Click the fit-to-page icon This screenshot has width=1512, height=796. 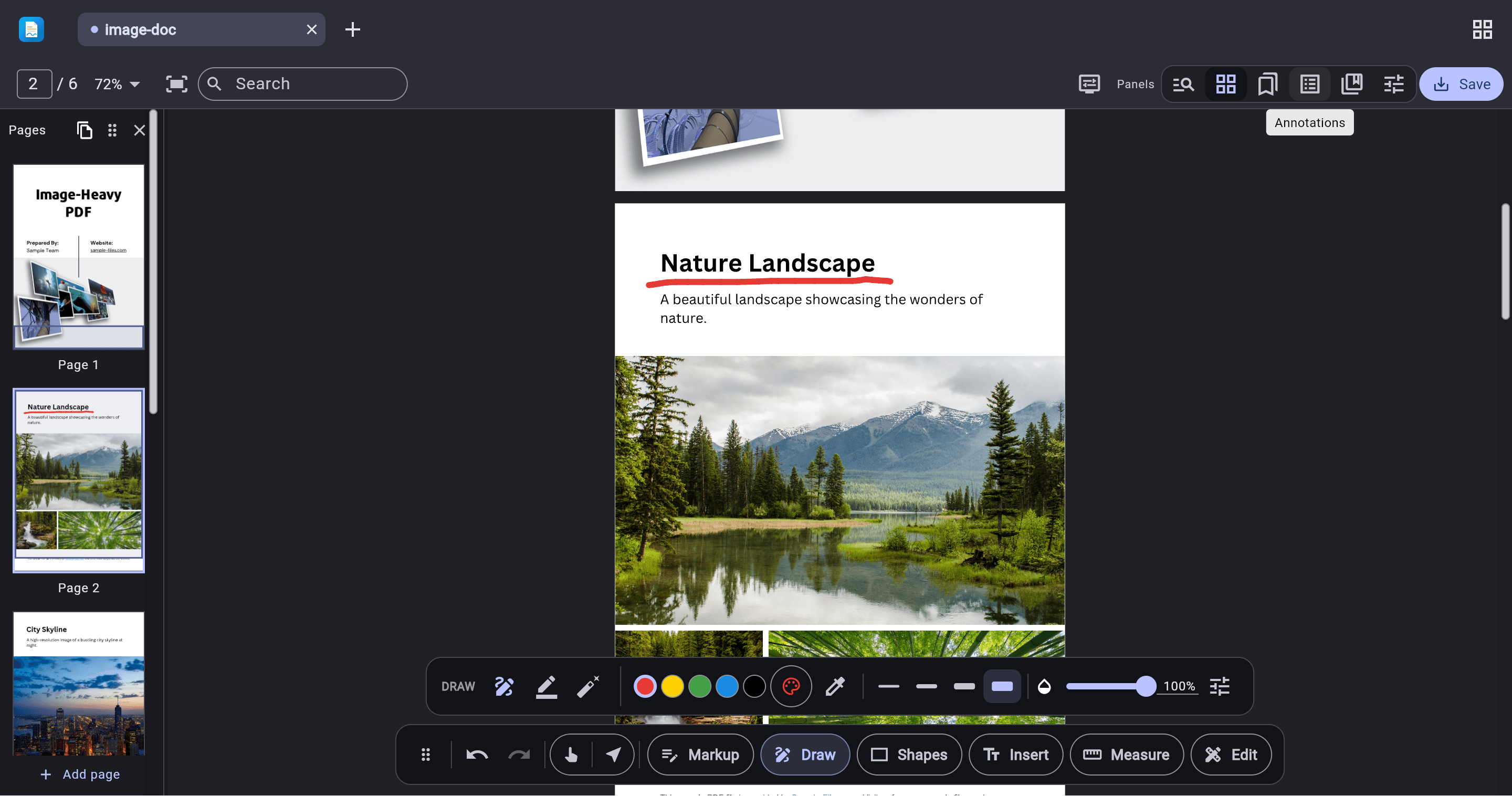coord(176,84)
